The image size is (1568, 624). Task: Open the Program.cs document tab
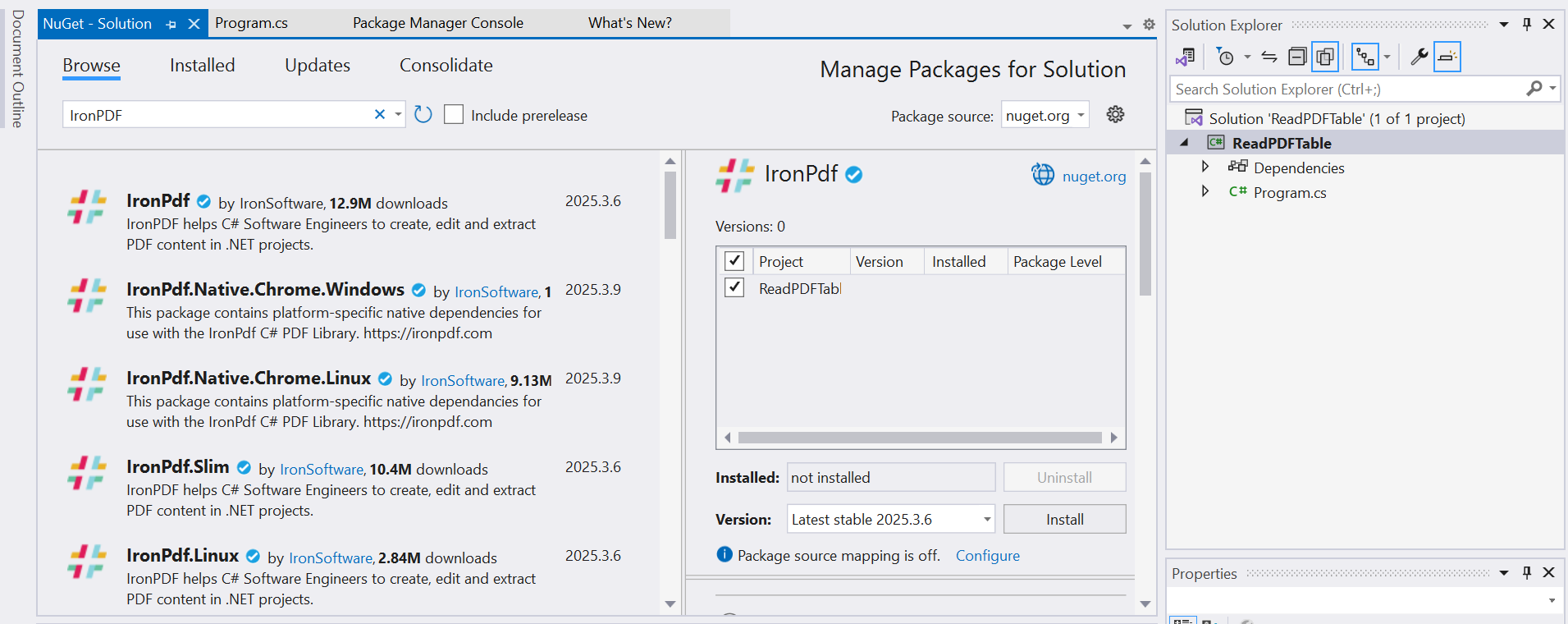(x=251, y=23)
